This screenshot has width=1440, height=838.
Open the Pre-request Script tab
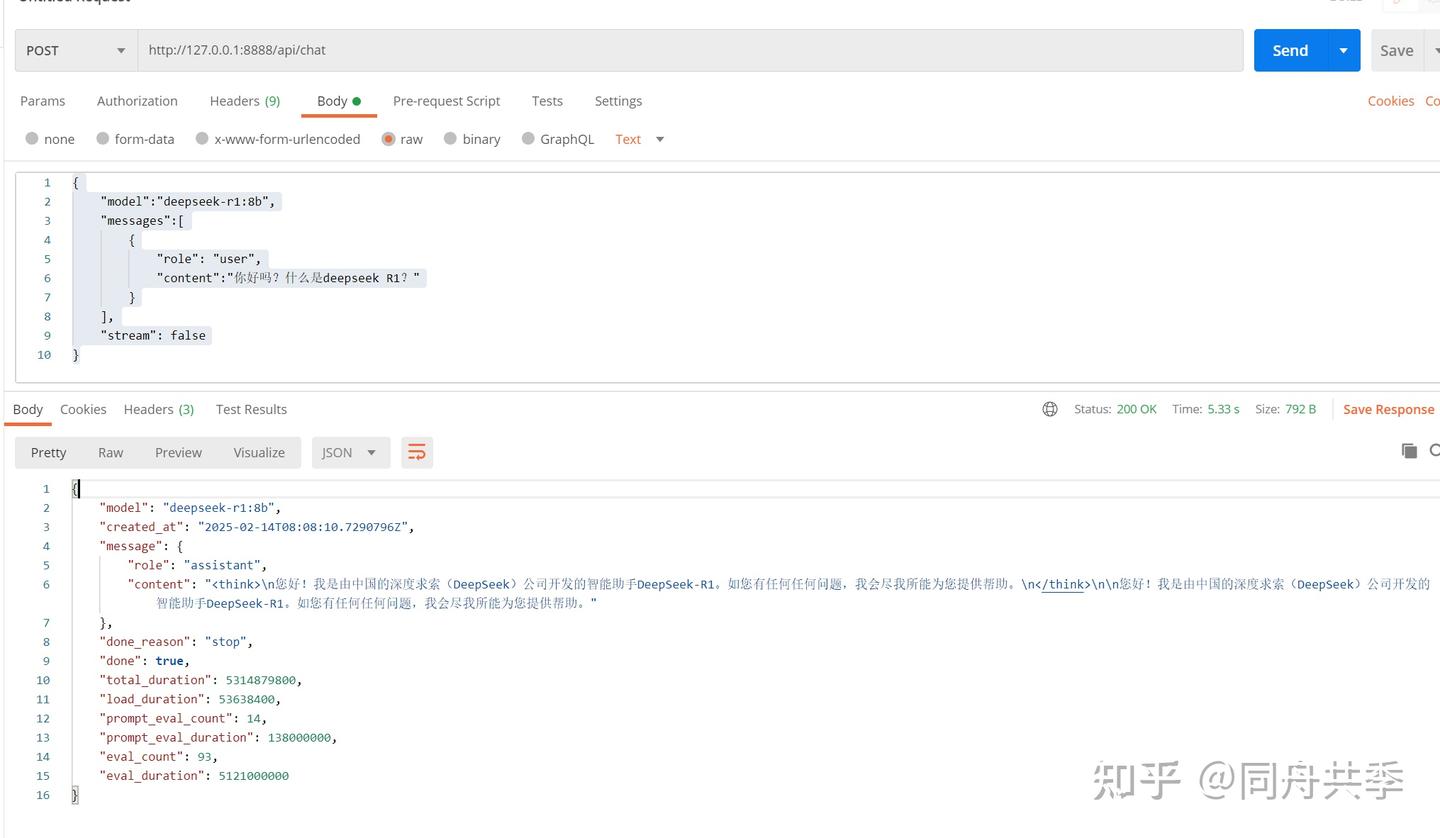pos(446,101)
